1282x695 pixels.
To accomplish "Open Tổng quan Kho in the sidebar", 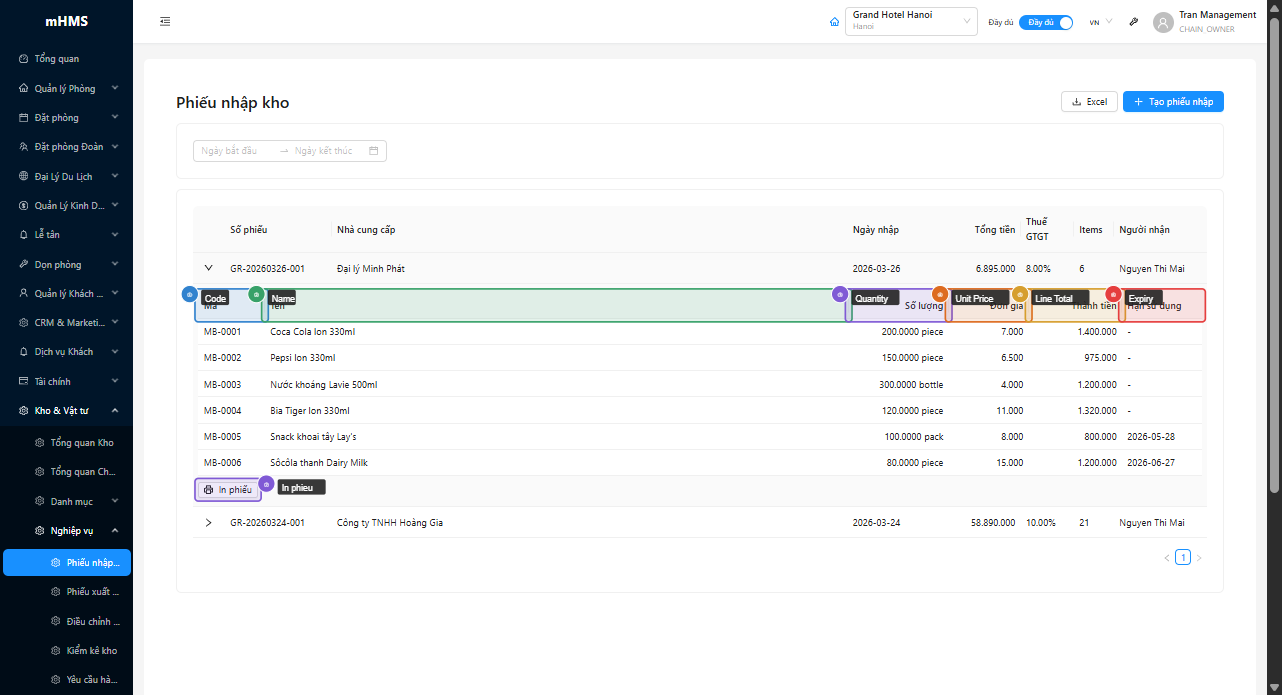I will (82, 443).
